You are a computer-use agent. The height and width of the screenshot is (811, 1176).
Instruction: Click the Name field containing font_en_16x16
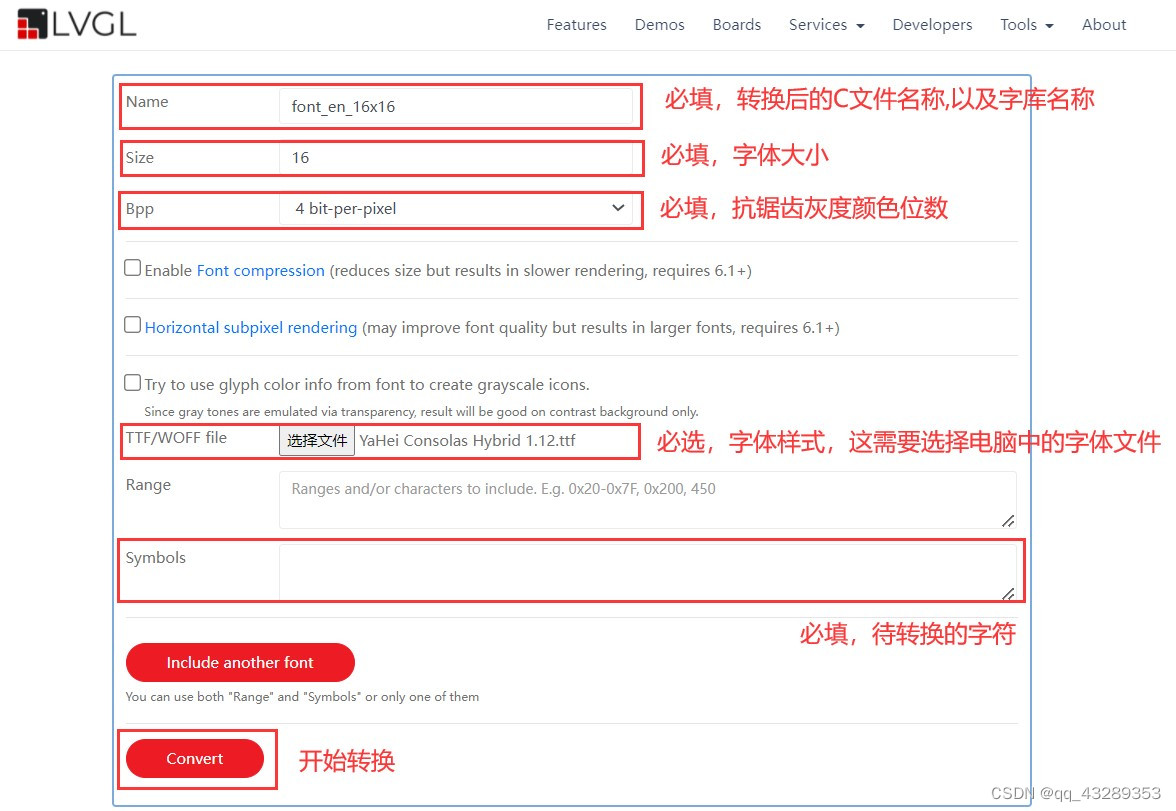click(x=456, y=107)
